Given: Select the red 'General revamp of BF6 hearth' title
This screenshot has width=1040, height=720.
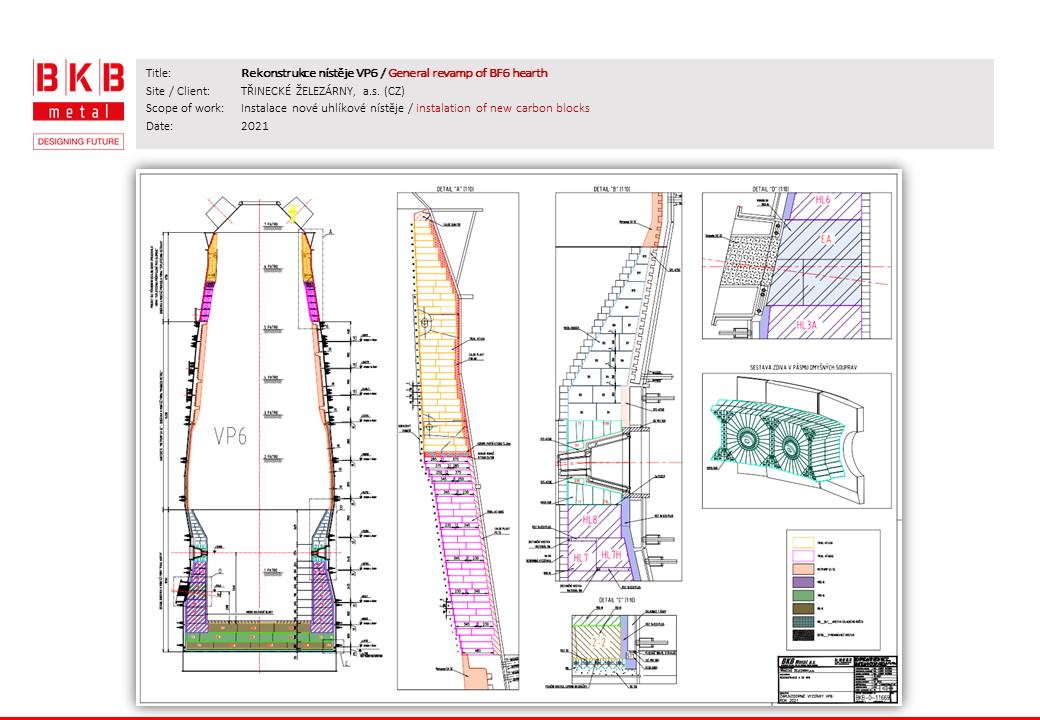Looking at the screenshot, I should 468,73.
